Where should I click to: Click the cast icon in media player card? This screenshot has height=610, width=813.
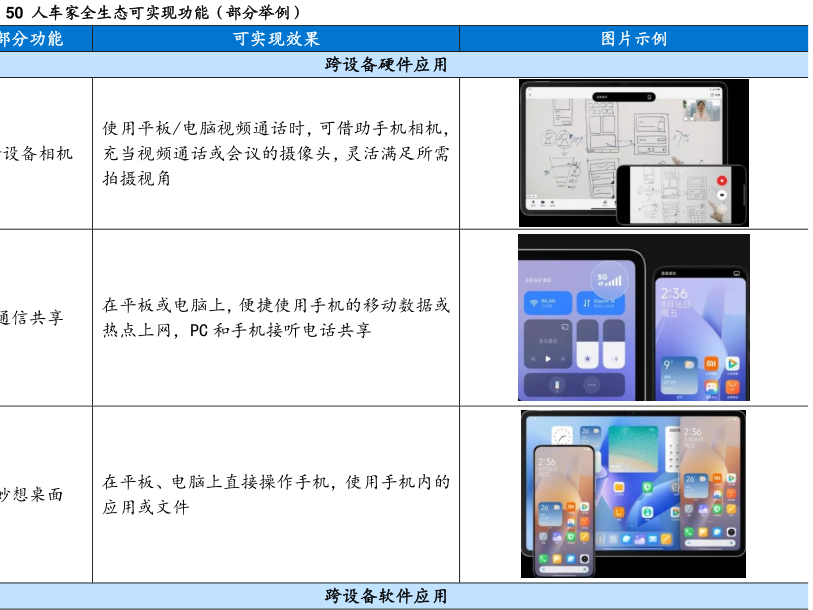tap(565, 327)
